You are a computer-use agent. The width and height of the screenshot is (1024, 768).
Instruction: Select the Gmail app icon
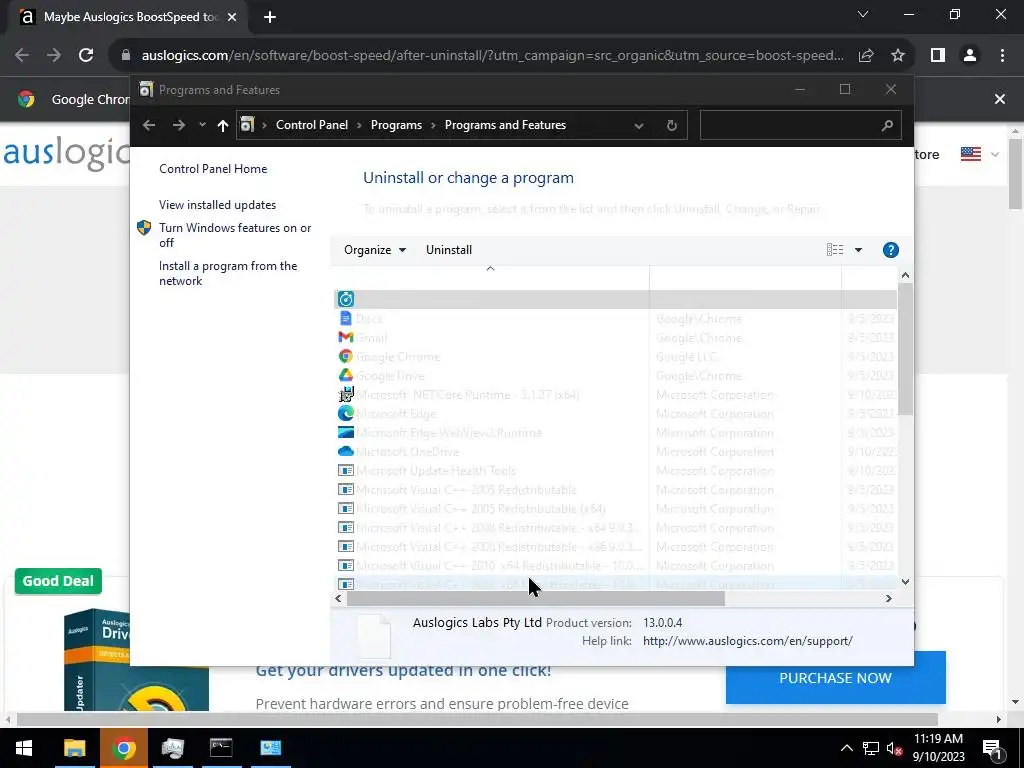click(345, 337)
